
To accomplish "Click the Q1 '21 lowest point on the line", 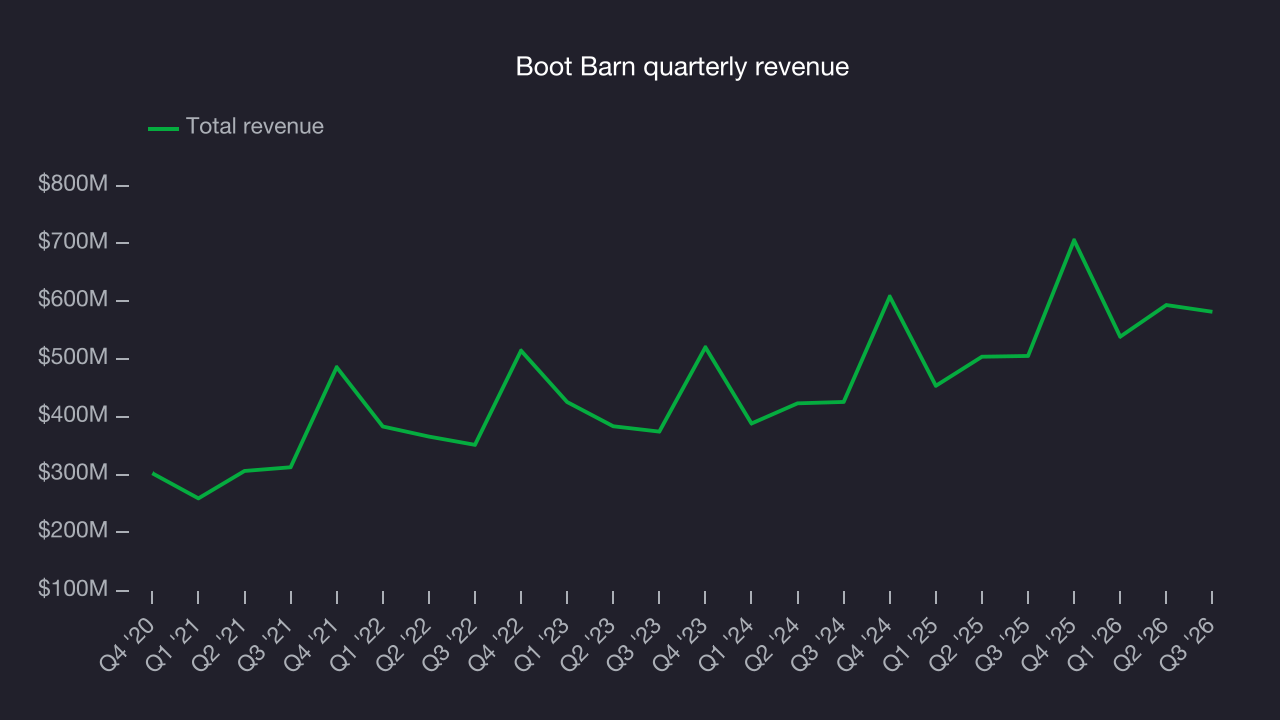I will point(198,498).
